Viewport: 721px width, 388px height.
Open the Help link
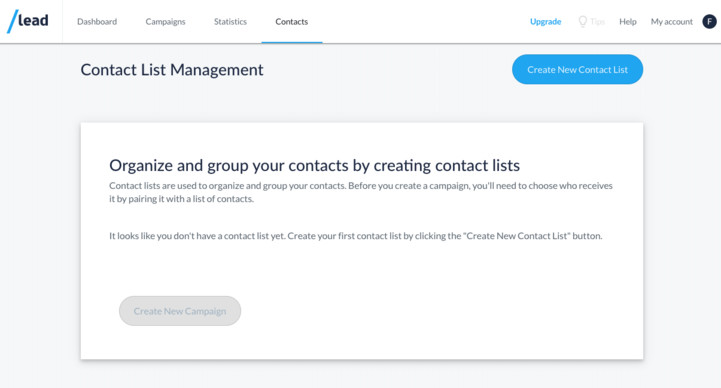pyautogui.click(x=628, y=22)
